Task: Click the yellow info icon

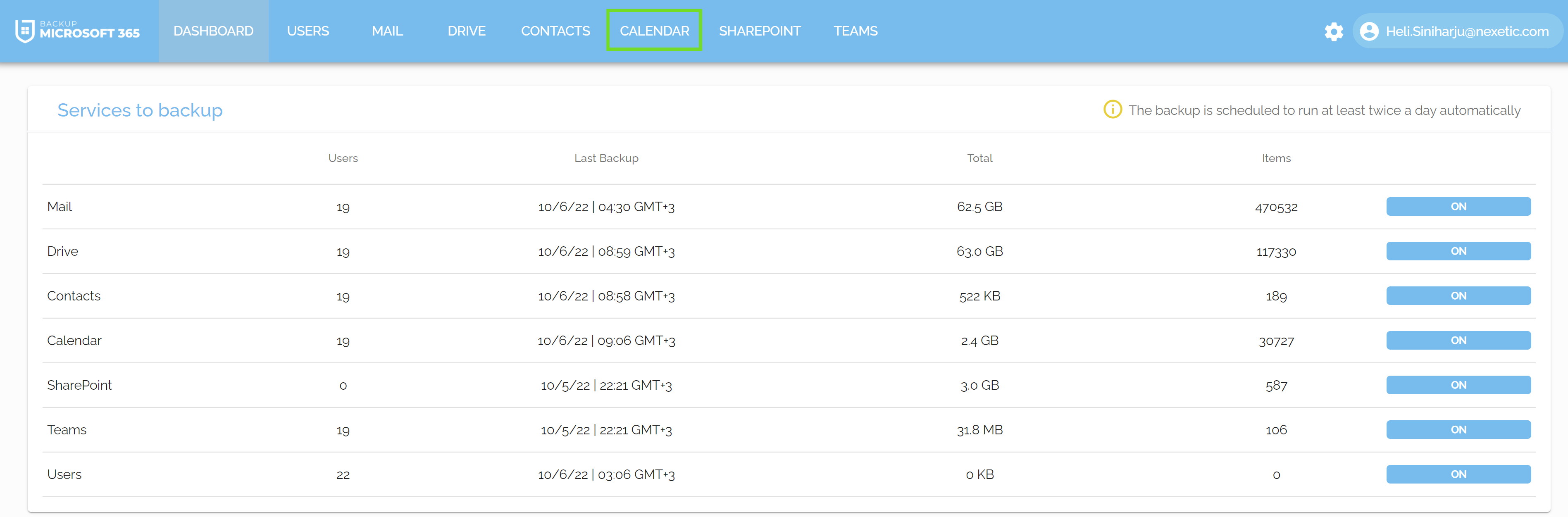Action: [1112, 110]
